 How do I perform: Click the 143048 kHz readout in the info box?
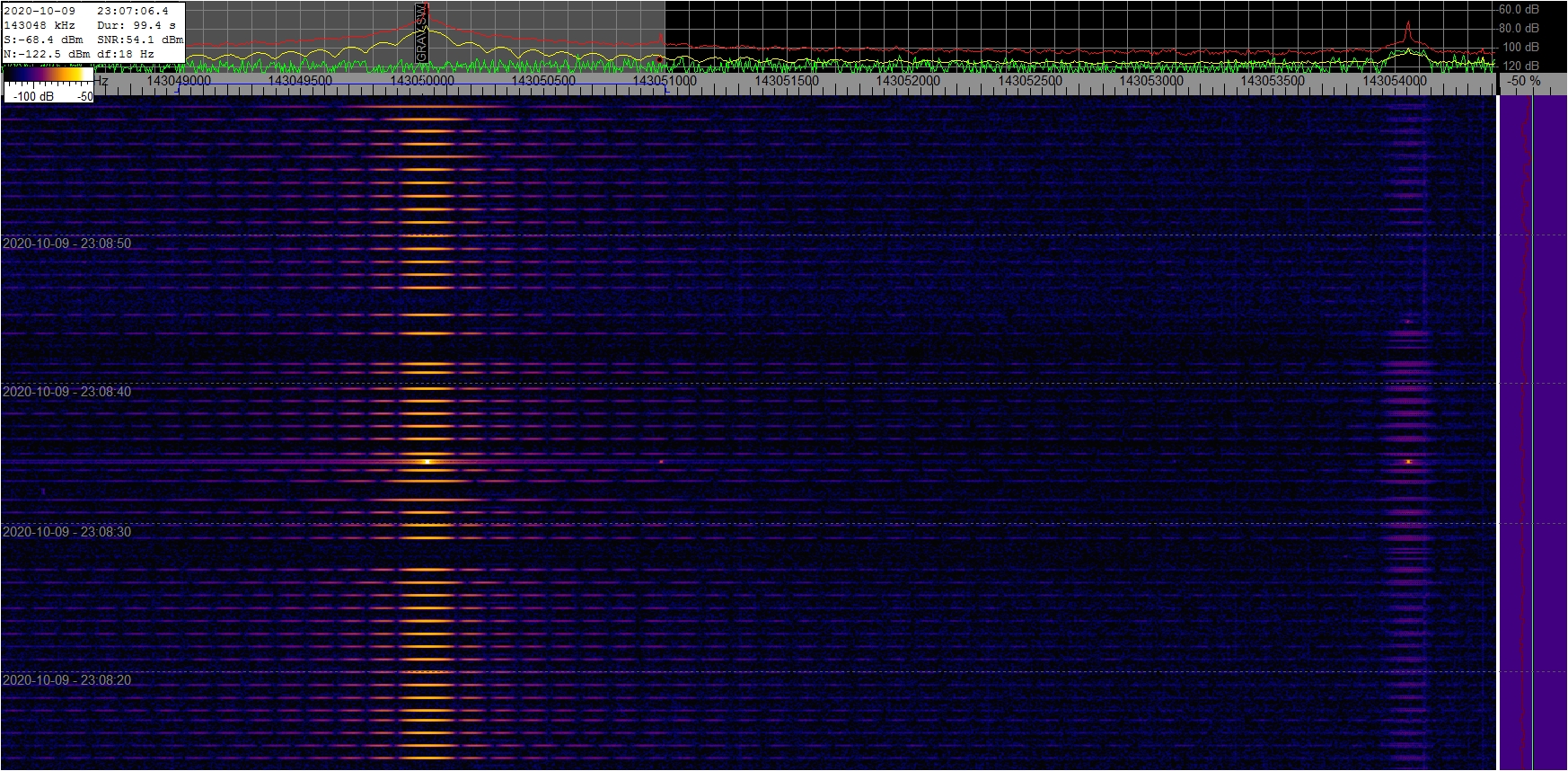click(40, 25)
